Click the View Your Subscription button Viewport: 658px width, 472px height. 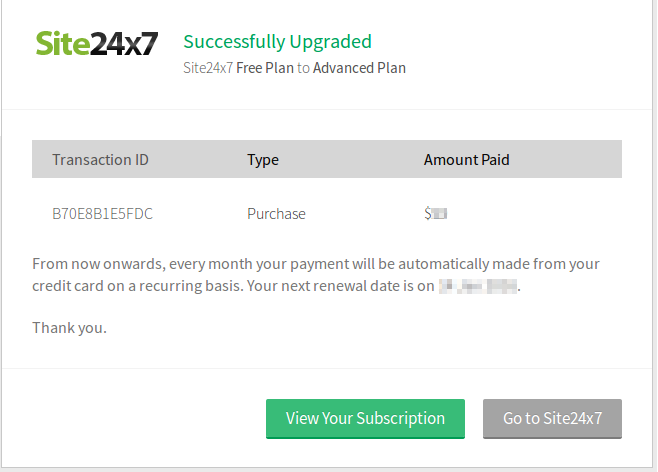[x=365, y=419]
